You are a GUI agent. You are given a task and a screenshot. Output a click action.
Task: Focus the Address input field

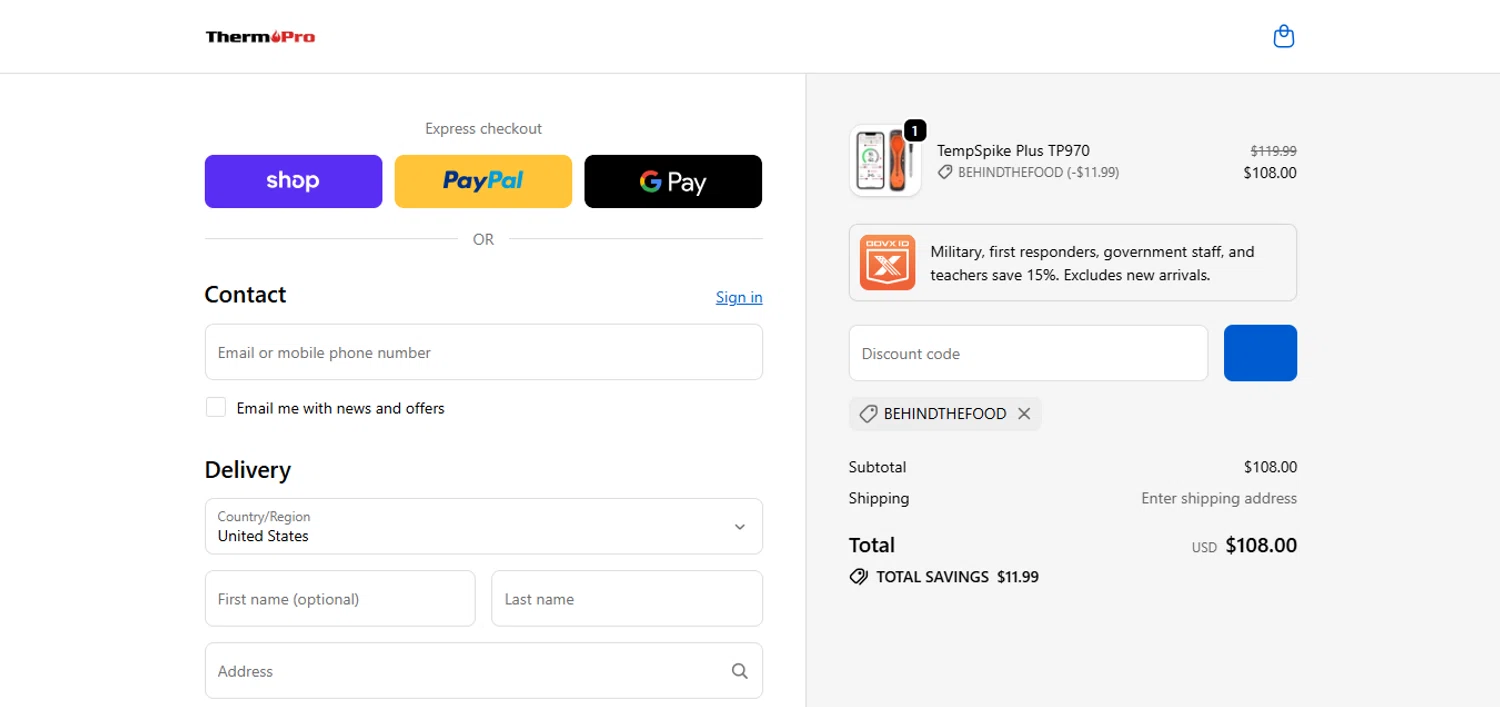click(x=484, y=670)
